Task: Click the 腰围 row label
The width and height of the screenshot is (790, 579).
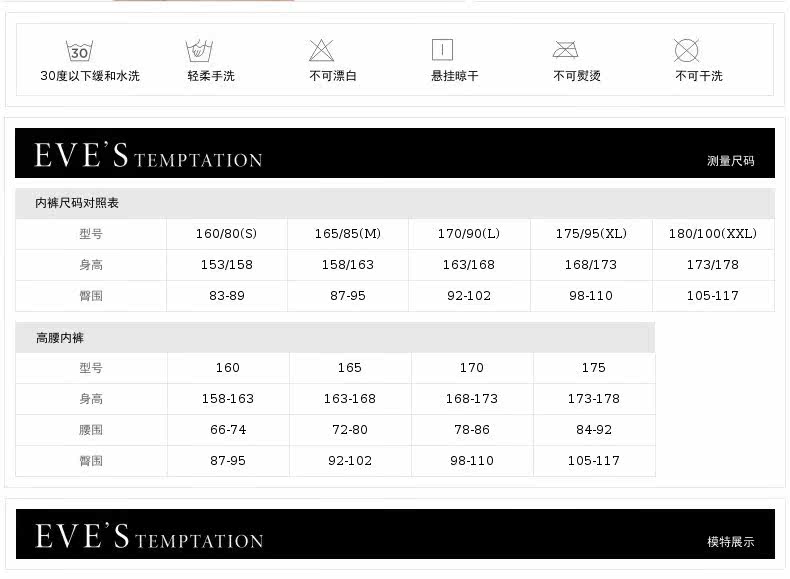Action: point(91,430)
